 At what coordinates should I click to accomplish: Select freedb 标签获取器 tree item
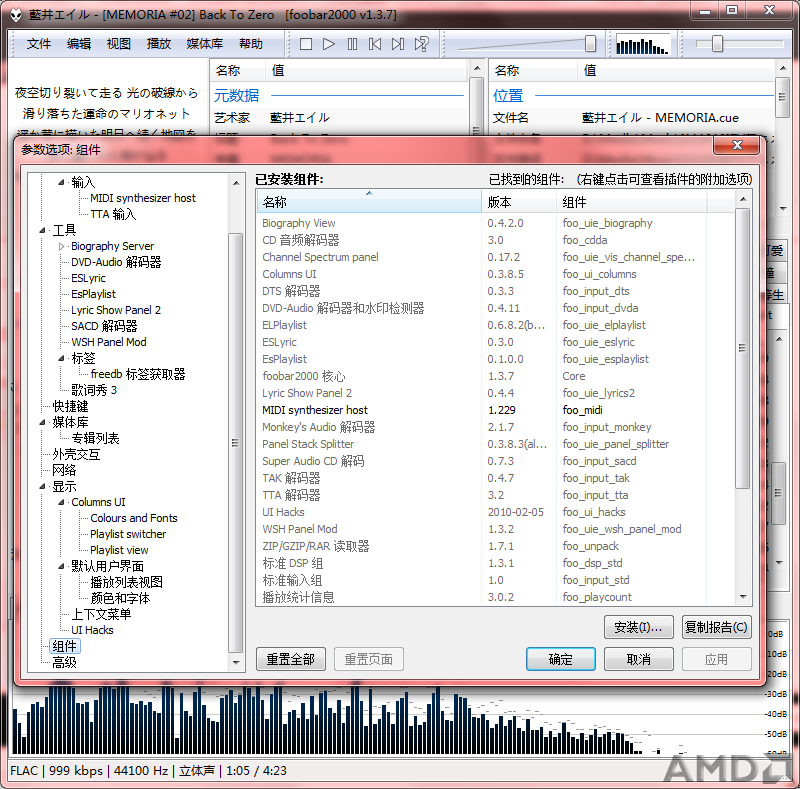(x=138, y=374)
